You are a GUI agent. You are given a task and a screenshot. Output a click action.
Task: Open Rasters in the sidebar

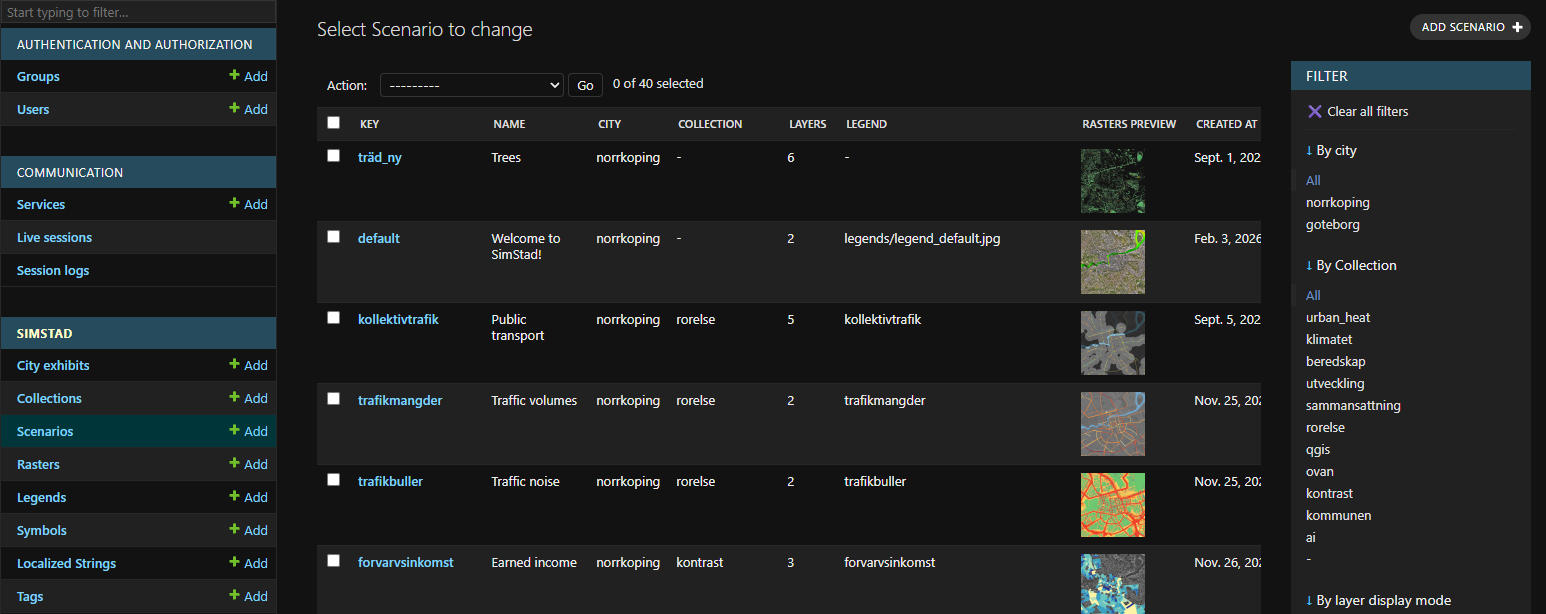[38, 464]
